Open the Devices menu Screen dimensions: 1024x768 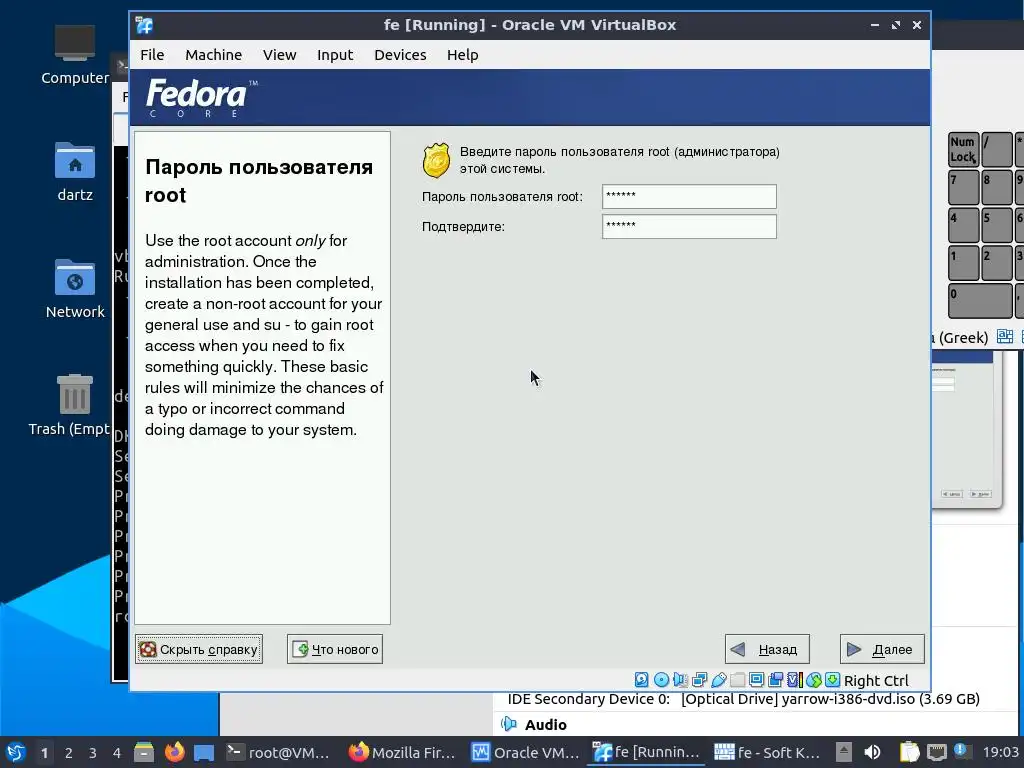[400, 55]
